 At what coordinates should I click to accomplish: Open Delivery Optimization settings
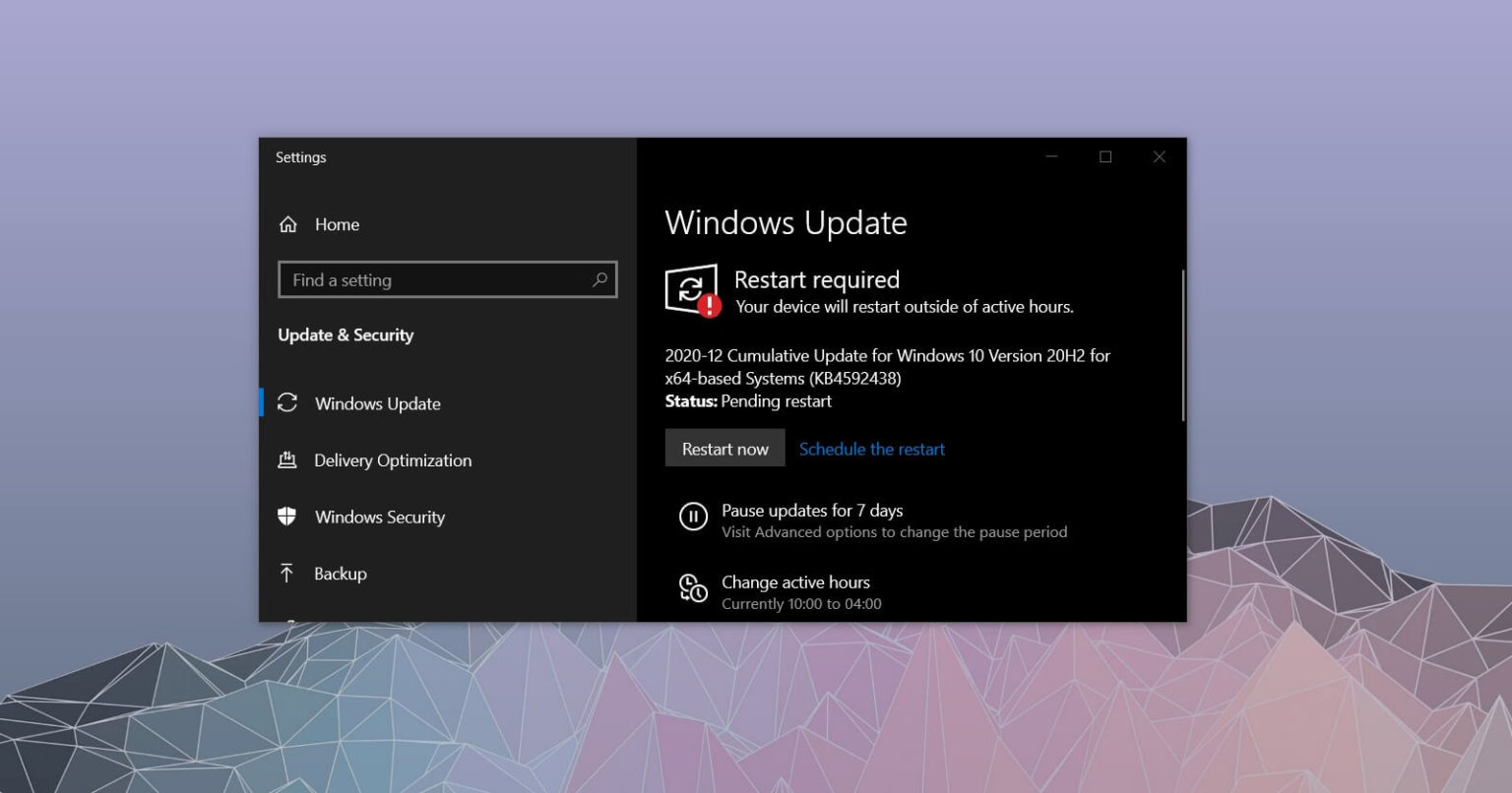click(392, 460)
